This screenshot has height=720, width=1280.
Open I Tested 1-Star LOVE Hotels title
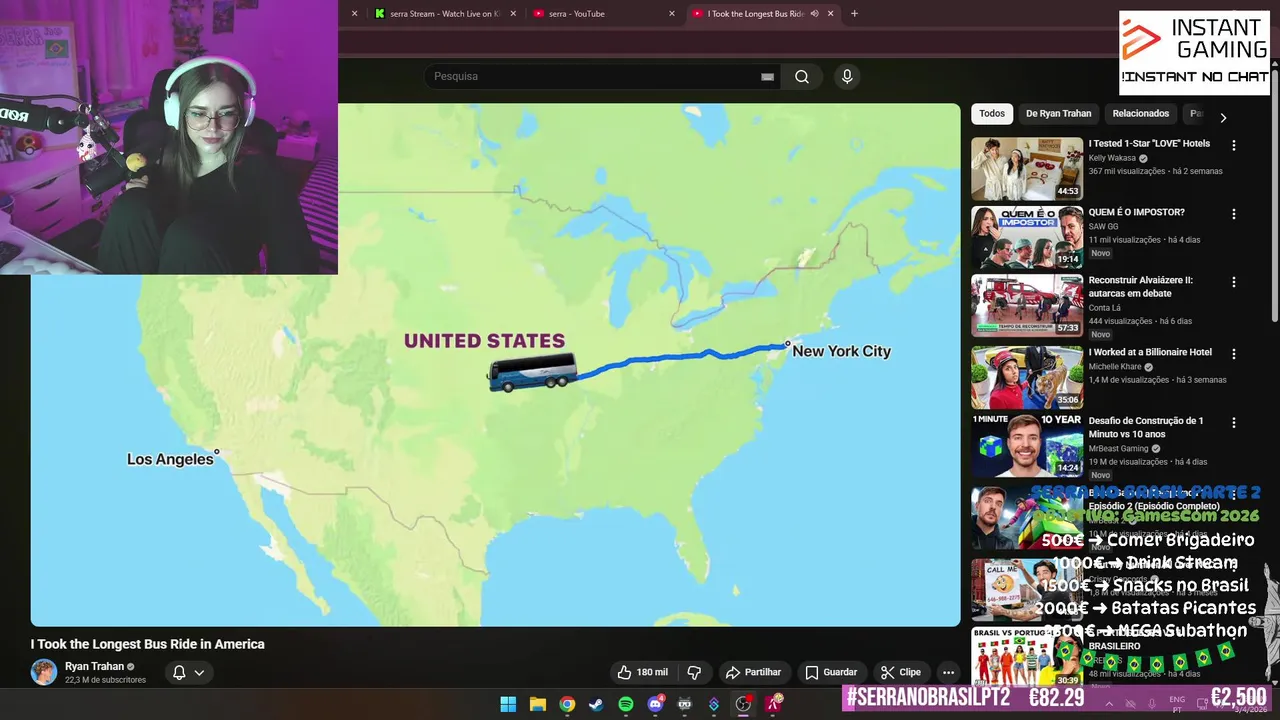[1149, 144]
